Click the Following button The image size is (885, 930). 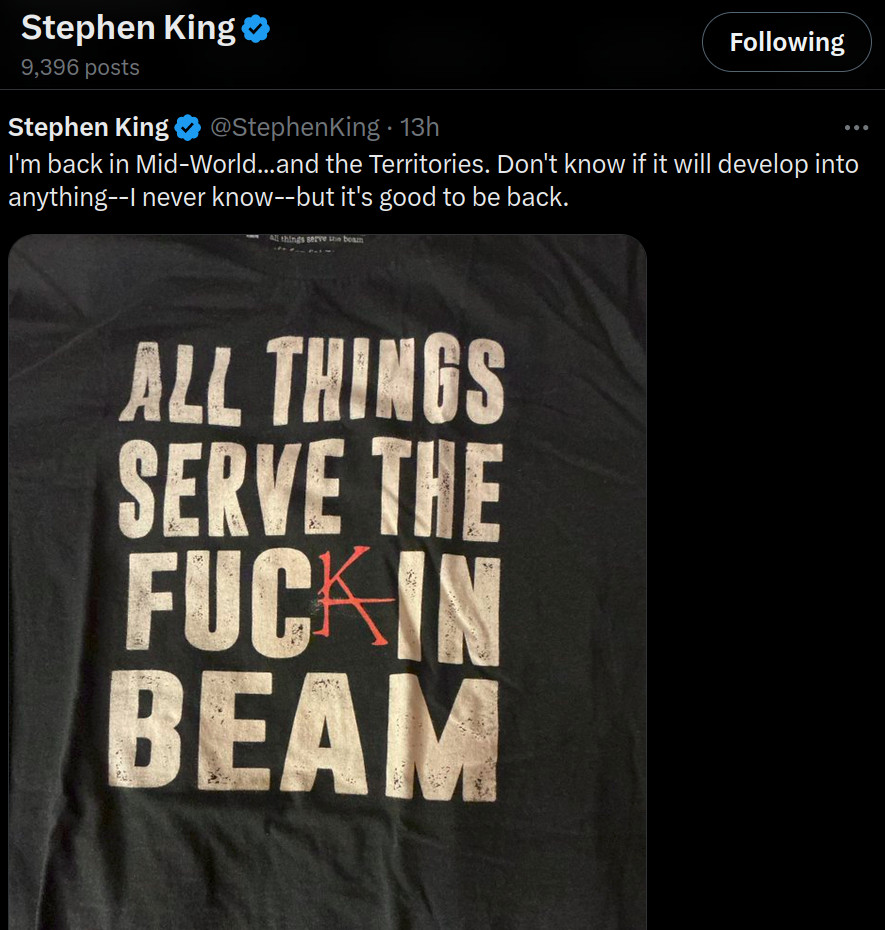point(786,42)
